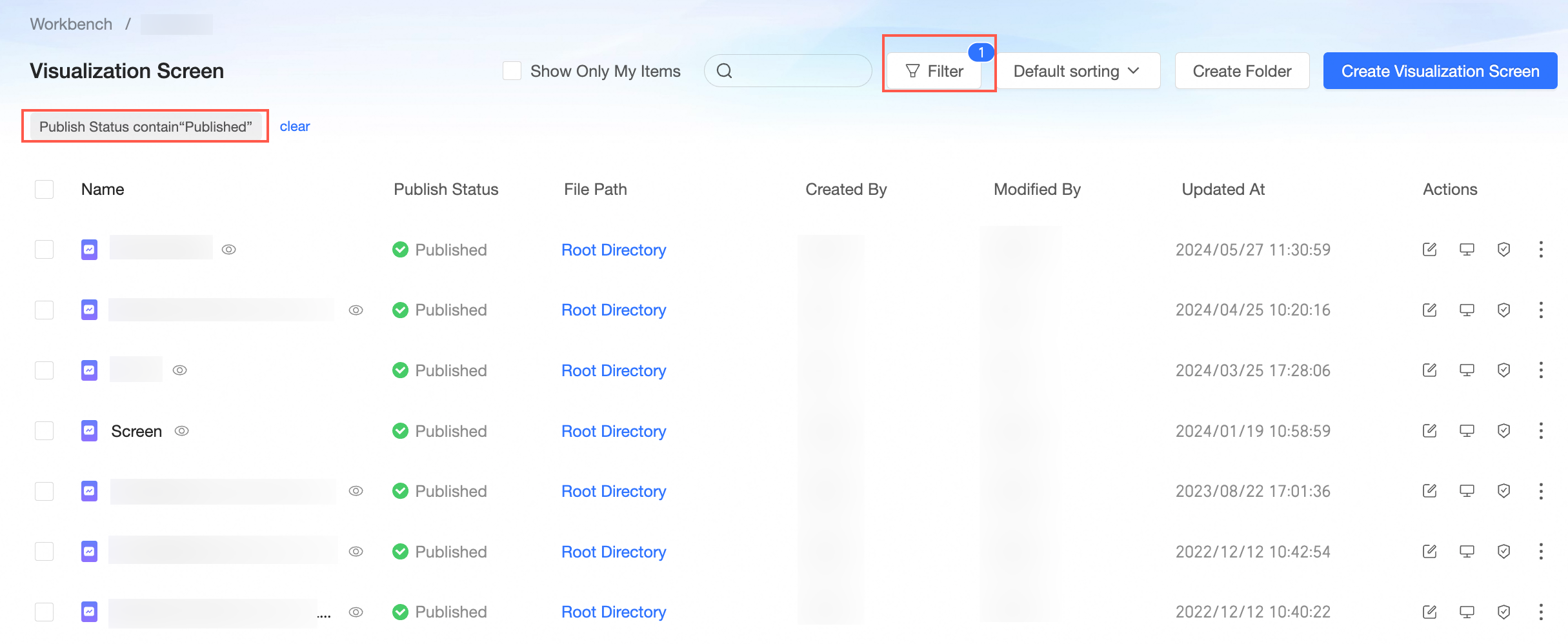Screen dimensions: 1568x644
Task: Open Root Directory for row 2024/05/27 11:30:59
Action: coord(614,250)
